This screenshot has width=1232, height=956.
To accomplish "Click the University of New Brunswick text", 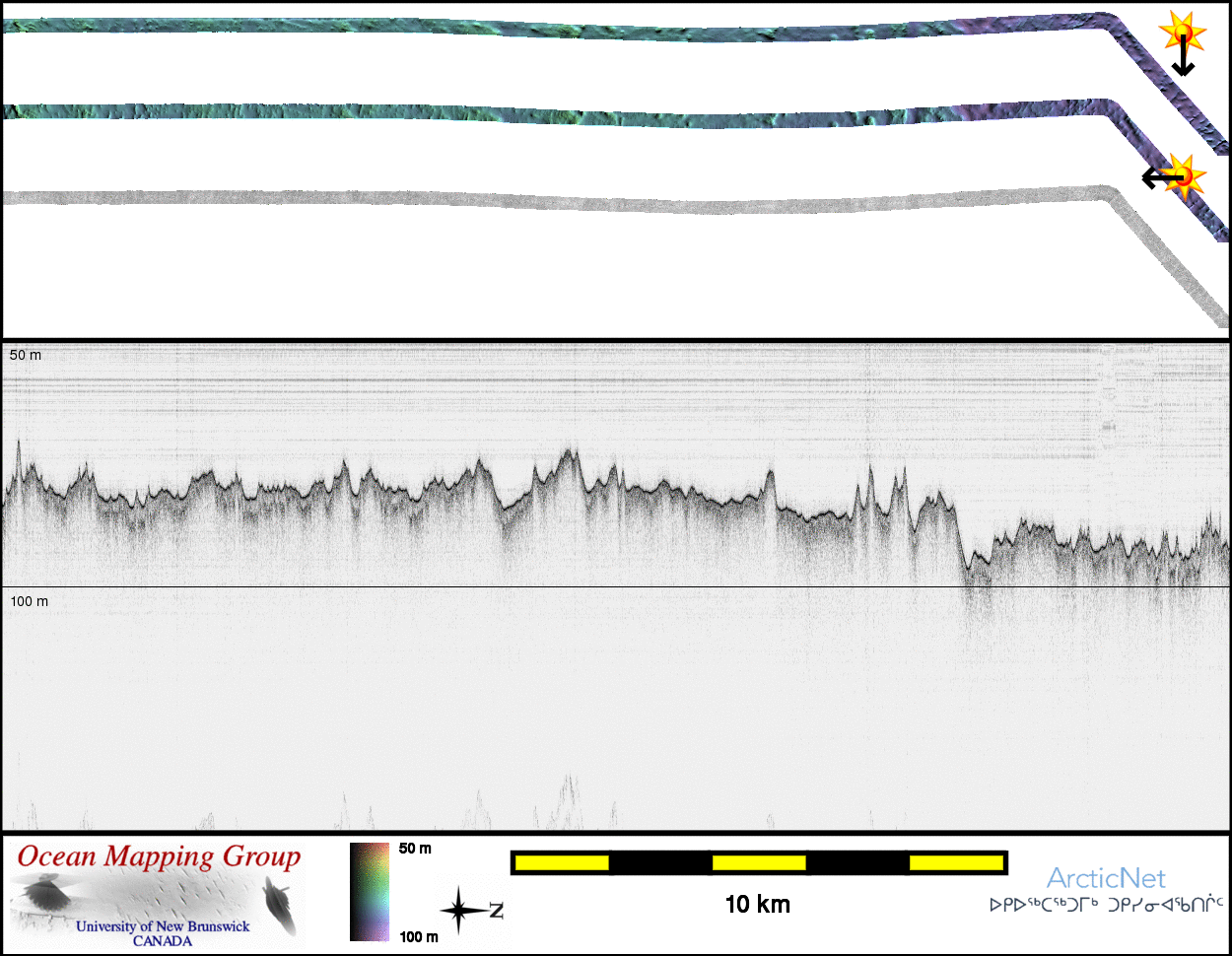I will tap(163, 926).
